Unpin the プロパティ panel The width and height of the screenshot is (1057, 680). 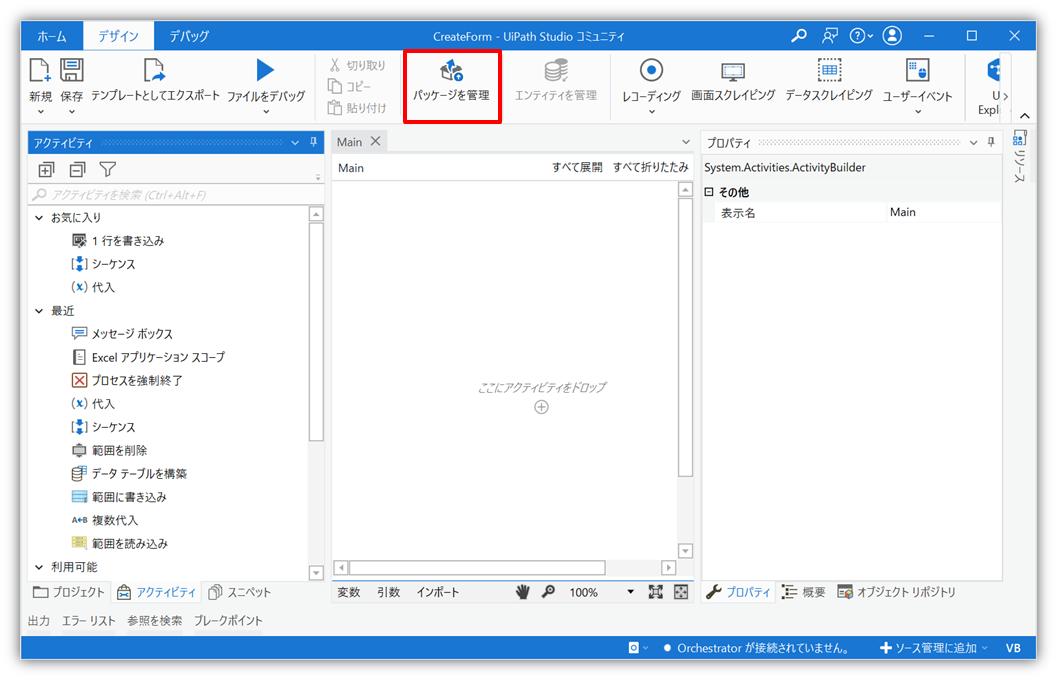pos(992,142)
